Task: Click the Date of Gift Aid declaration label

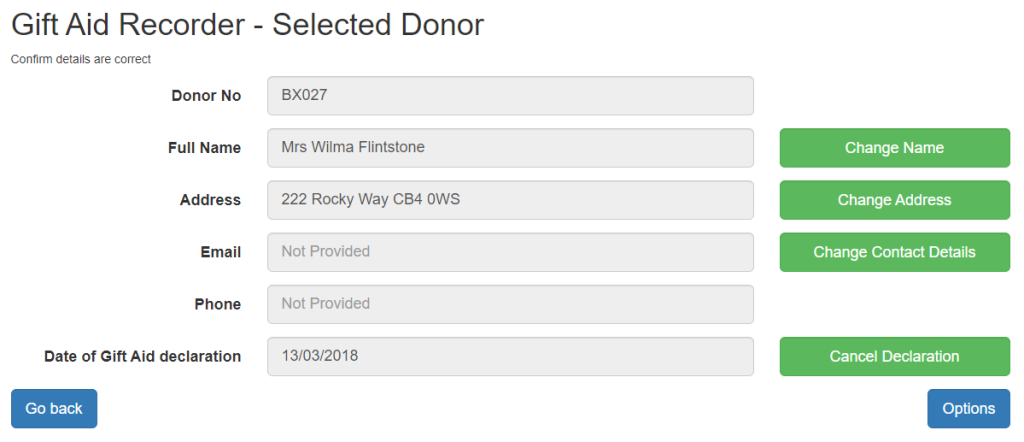Action: pos(142,357)
